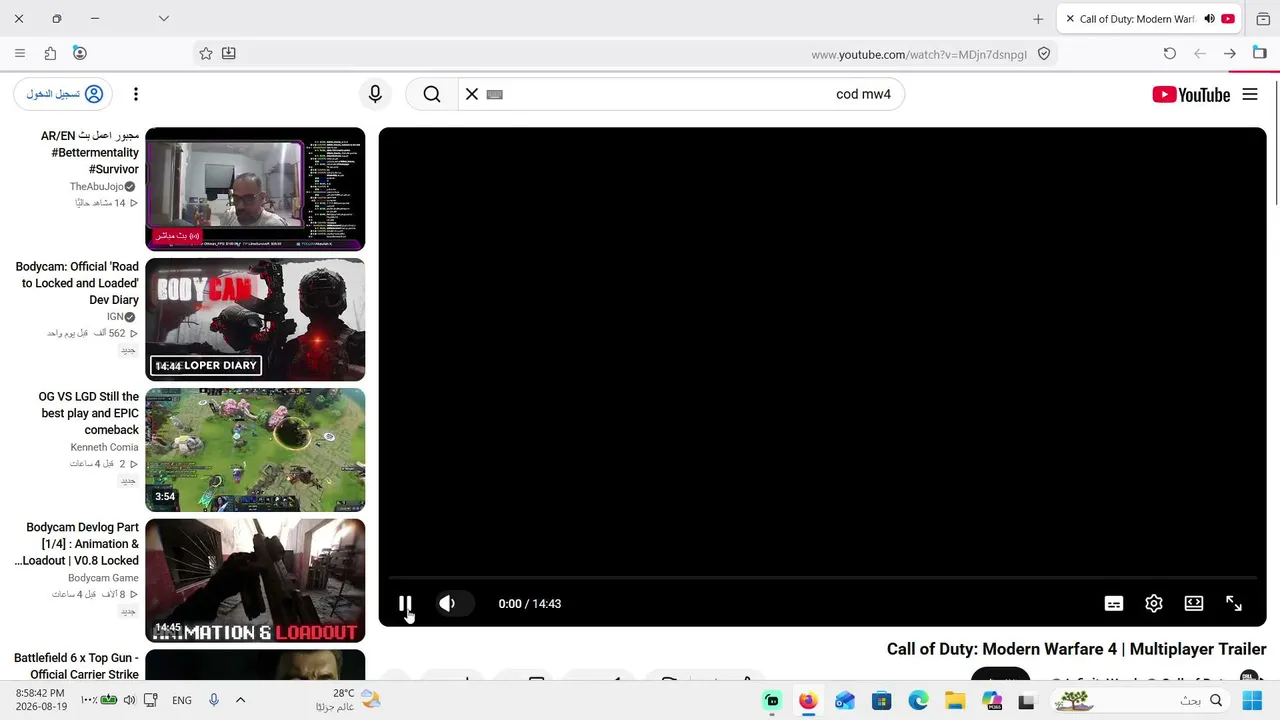Open browser extensions puzzle icon
The width and height of the screenshot is (1280, 720).
(50, 53)
